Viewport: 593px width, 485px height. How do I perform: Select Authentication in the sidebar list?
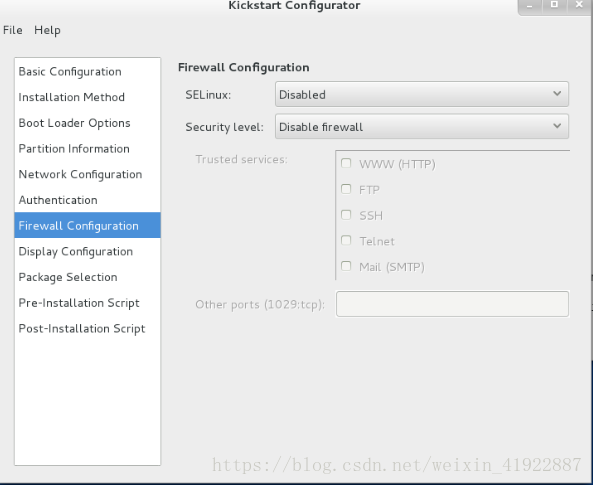click(x=87, y=200)
